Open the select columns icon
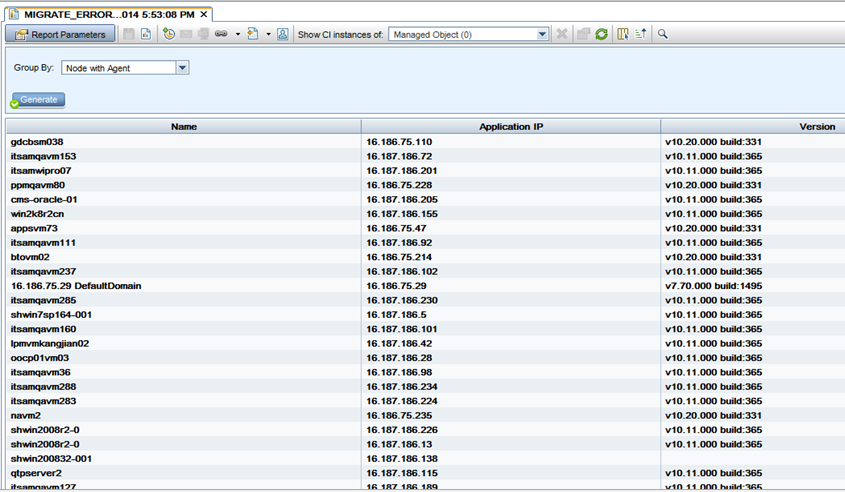845x492 pixels. tap(623, 34)
